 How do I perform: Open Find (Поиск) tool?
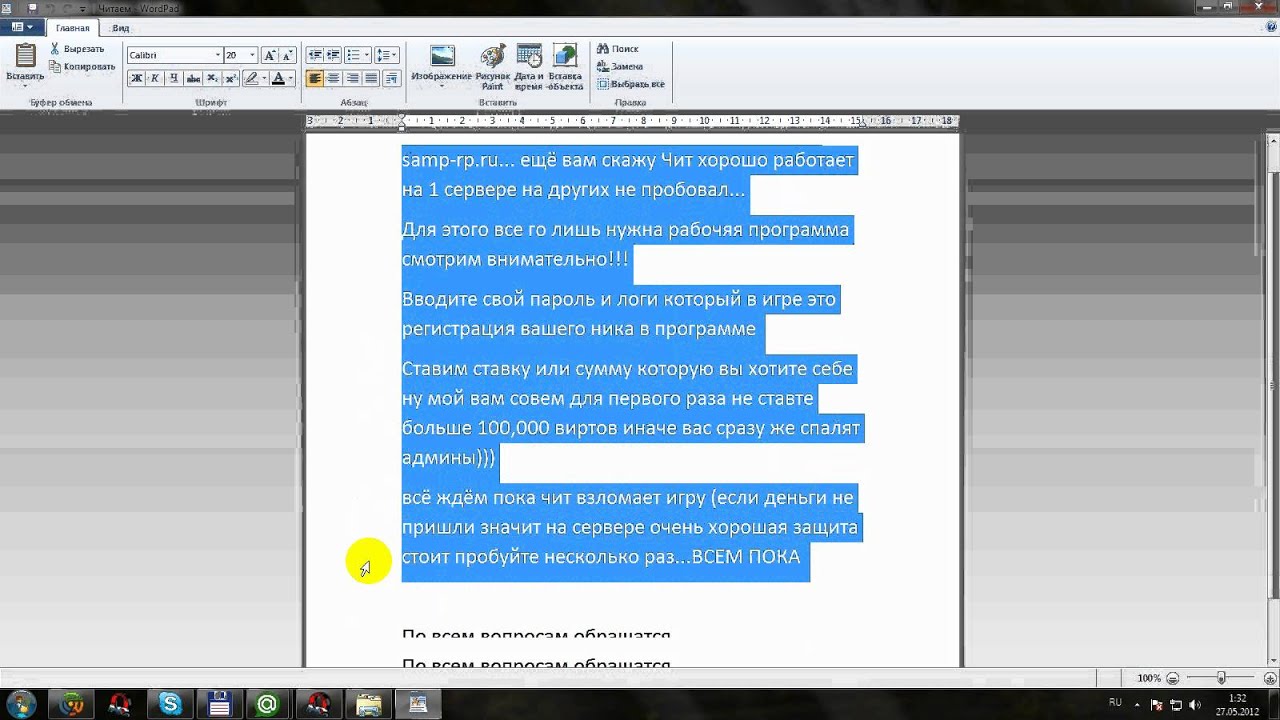click(x=617, y=48)
